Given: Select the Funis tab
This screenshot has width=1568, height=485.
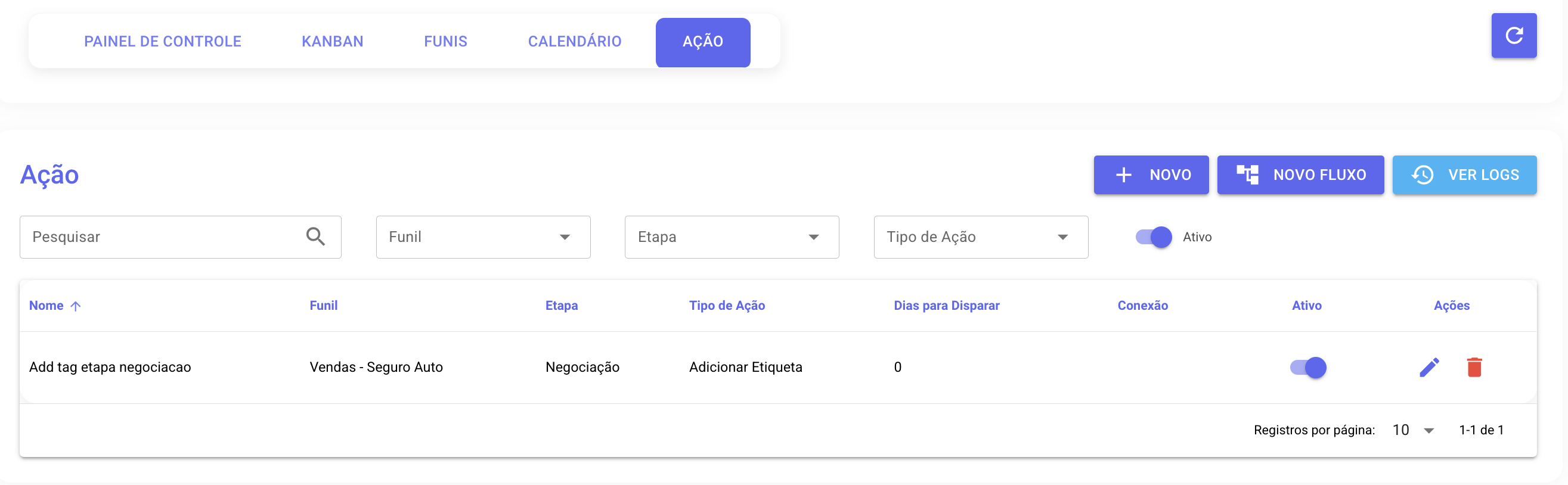Looking at the screenshot, I should coord(445,41).
